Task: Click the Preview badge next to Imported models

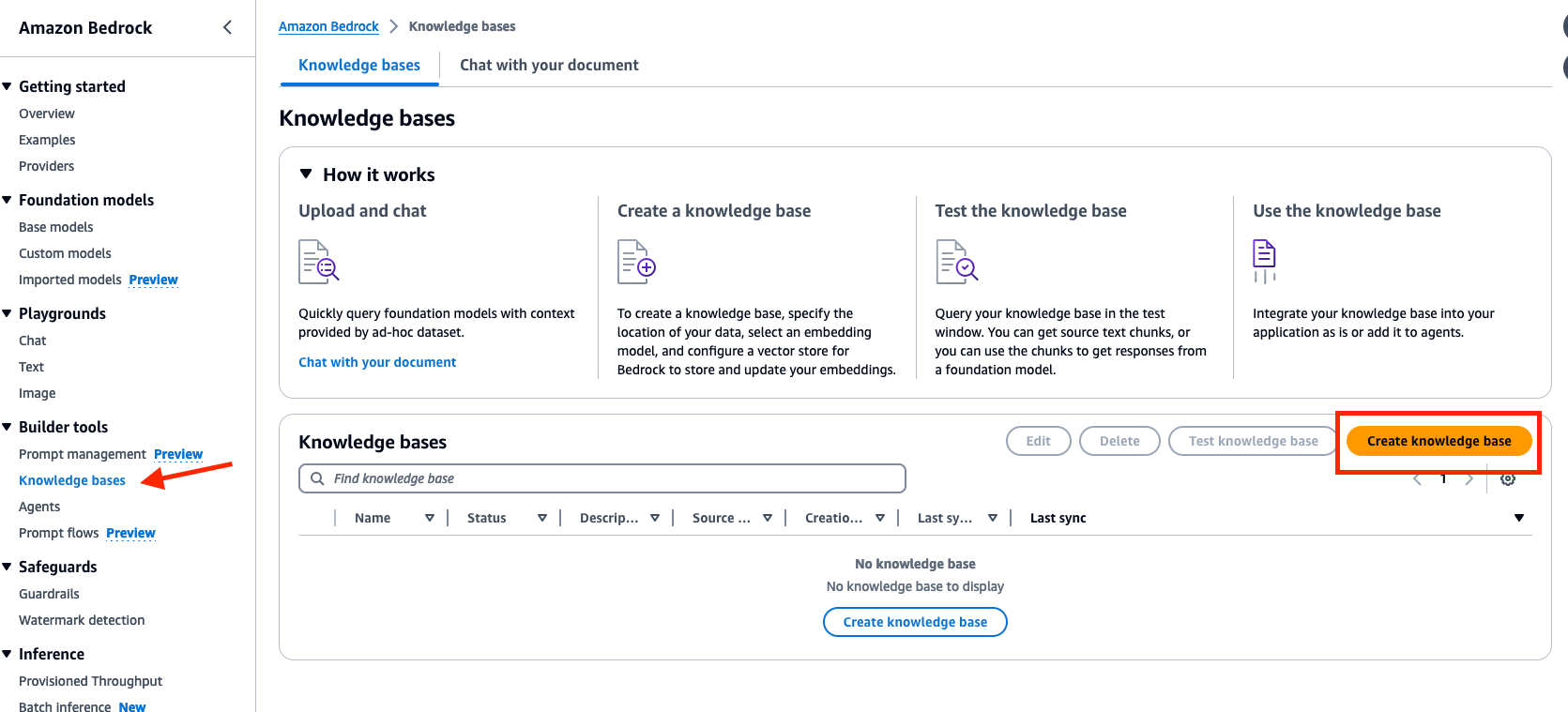Action: click(154, 280)
